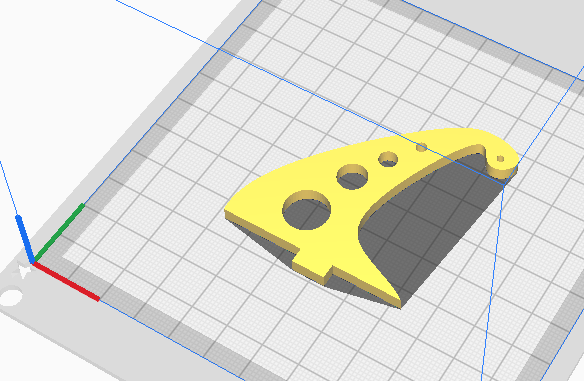
Task: Click the red X axis line
Action: tap(66, 281)
